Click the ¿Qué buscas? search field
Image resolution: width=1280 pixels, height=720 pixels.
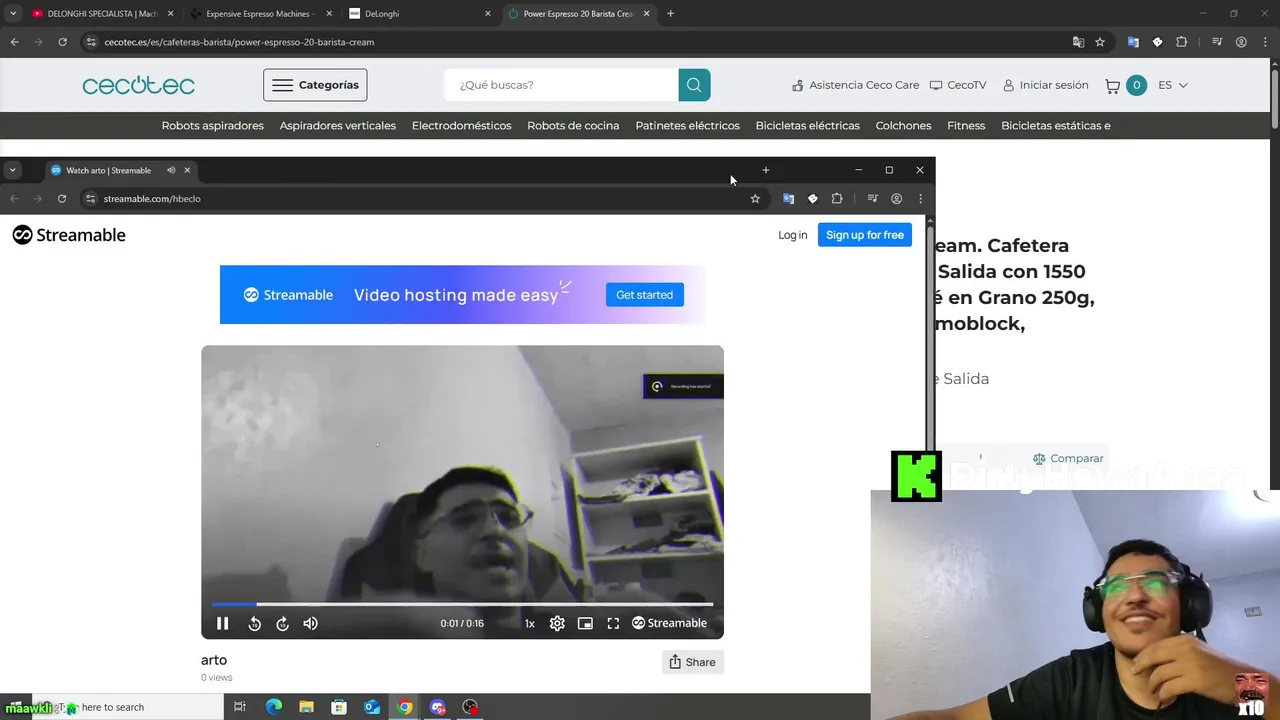(561, 85)
